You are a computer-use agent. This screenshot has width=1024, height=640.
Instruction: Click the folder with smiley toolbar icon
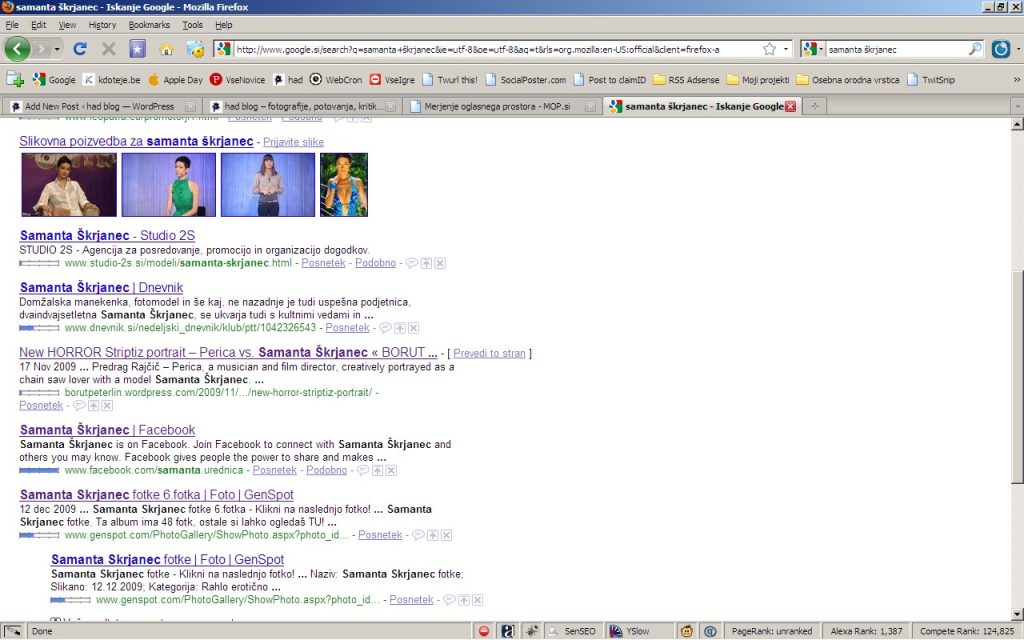(x=195, y=49)
